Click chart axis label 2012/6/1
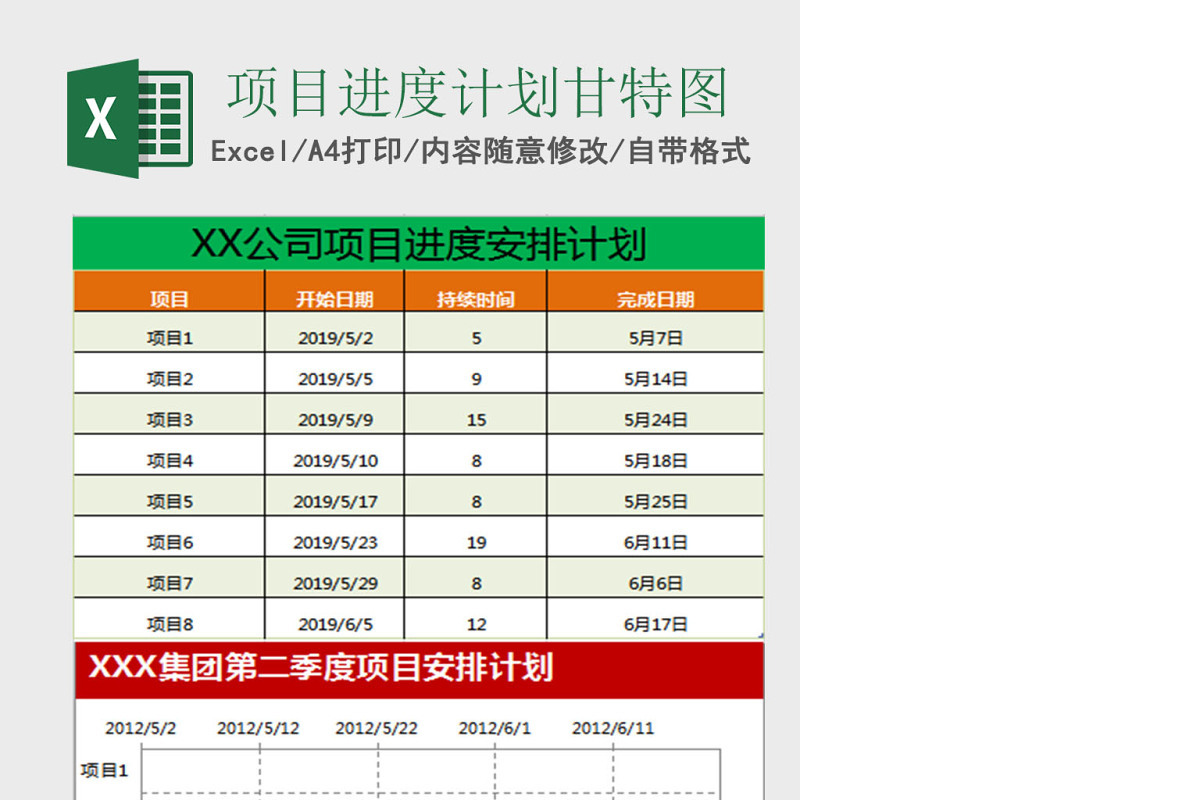 495,728
